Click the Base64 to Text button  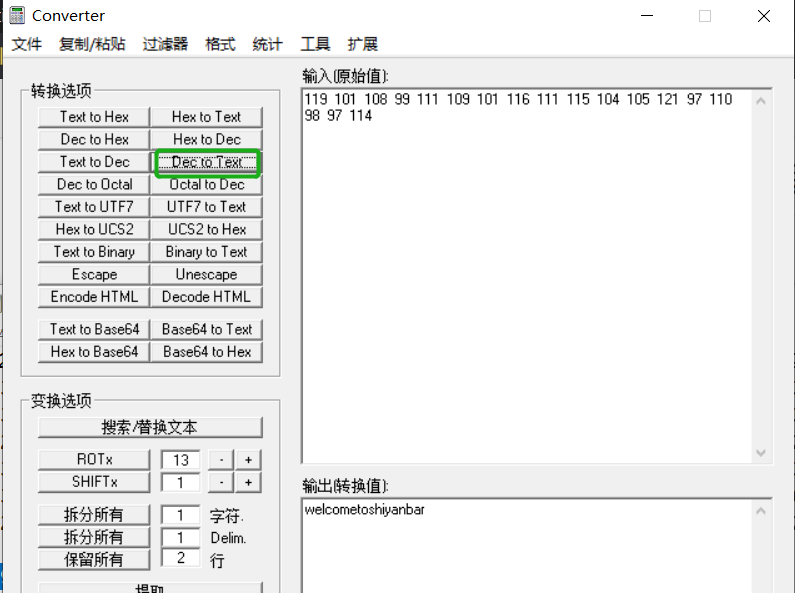[206, 329]
